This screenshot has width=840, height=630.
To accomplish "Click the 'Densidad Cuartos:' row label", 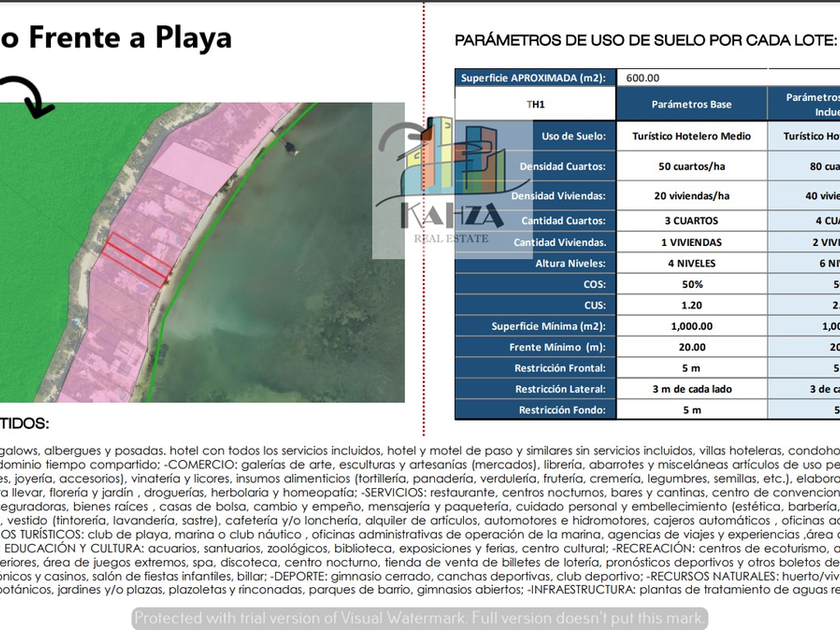I will (x=562, y=166).
